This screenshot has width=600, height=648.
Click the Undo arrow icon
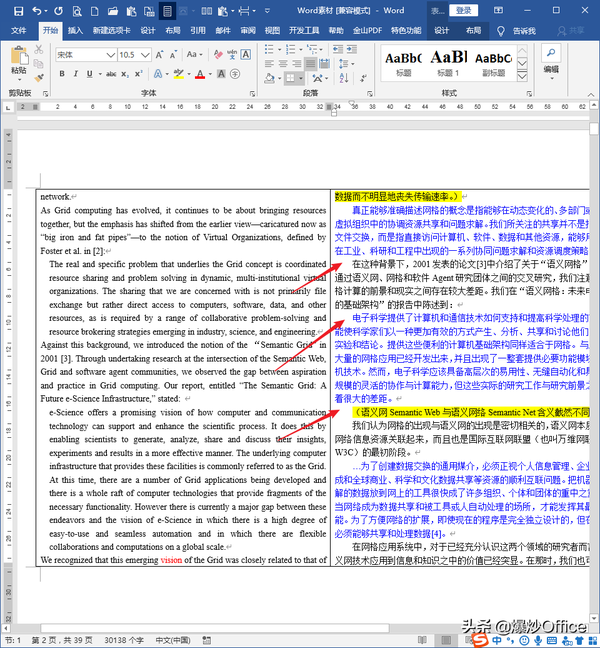[37, 11]
